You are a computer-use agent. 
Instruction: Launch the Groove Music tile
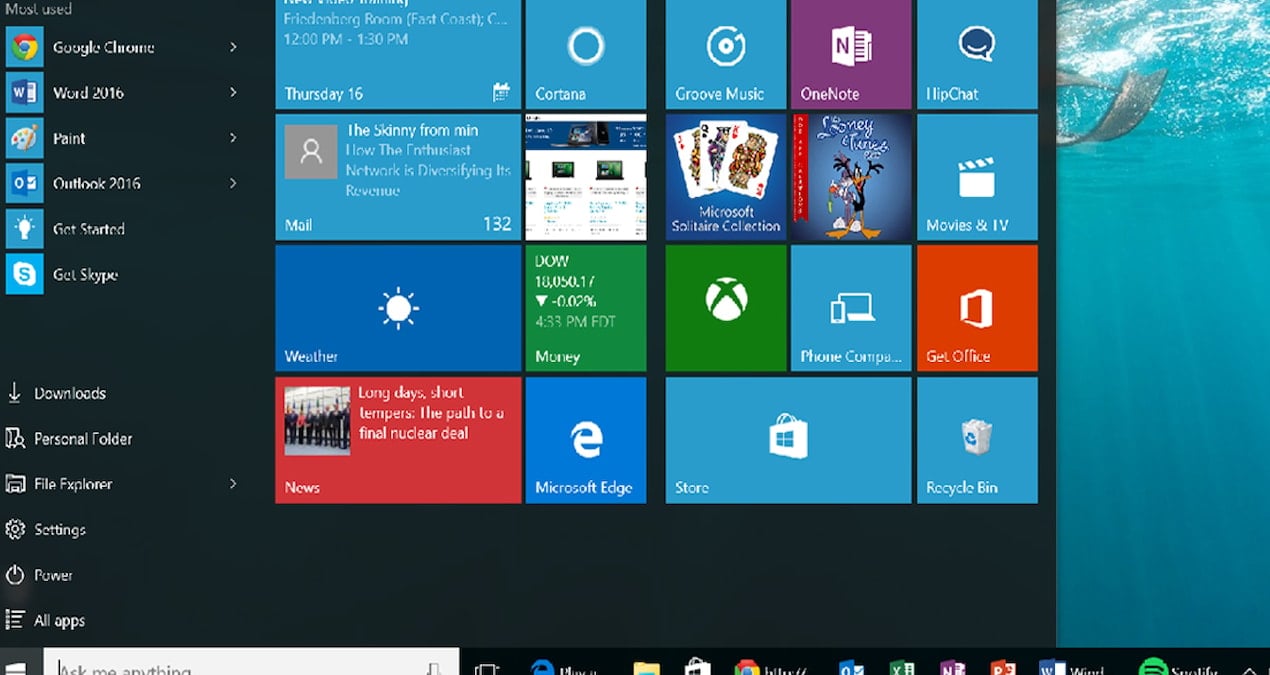click(725, 54)
